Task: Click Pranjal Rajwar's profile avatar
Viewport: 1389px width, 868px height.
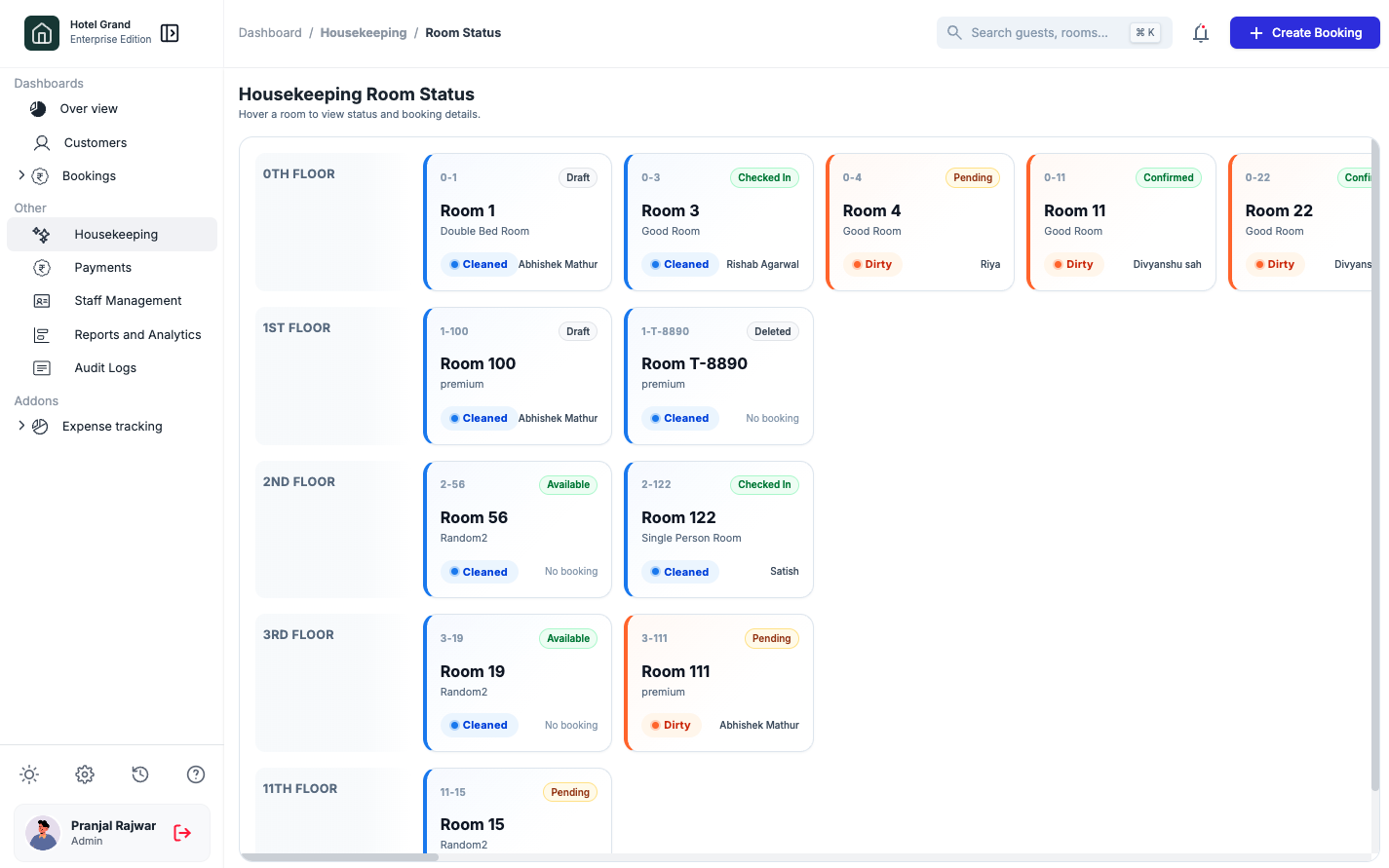Action: [43, 833]
